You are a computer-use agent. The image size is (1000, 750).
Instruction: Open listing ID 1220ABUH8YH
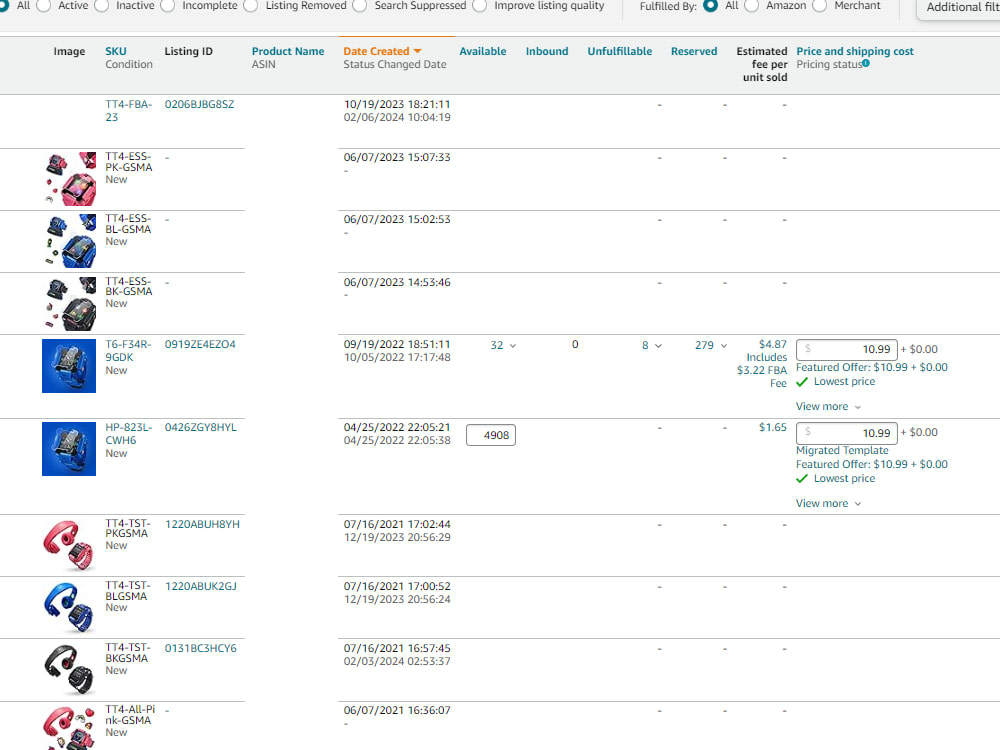pos(202,524)
